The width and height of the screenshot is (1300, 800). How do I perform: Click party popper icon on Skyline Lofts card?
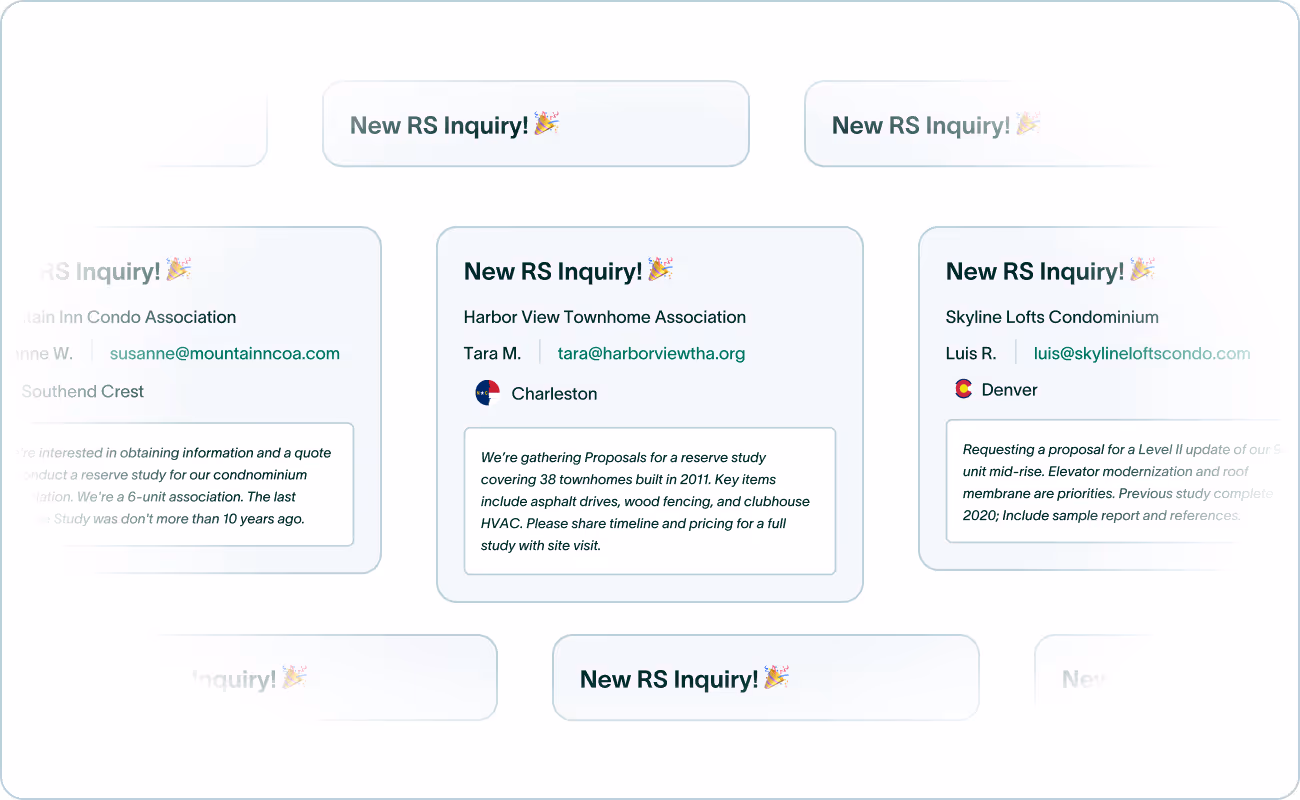click(1142, 269)
